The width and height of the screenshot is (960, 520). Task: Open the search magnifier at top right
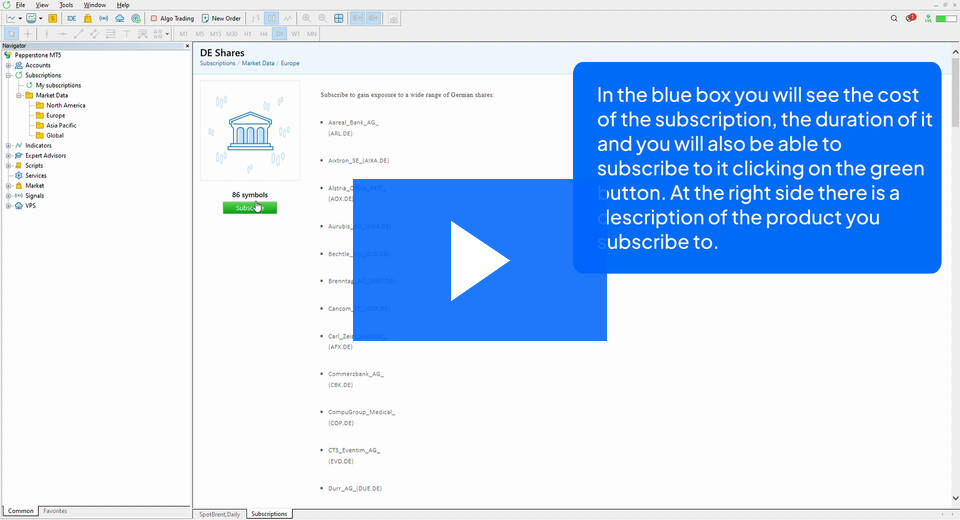pyautogui.click(x=894, y=18)
